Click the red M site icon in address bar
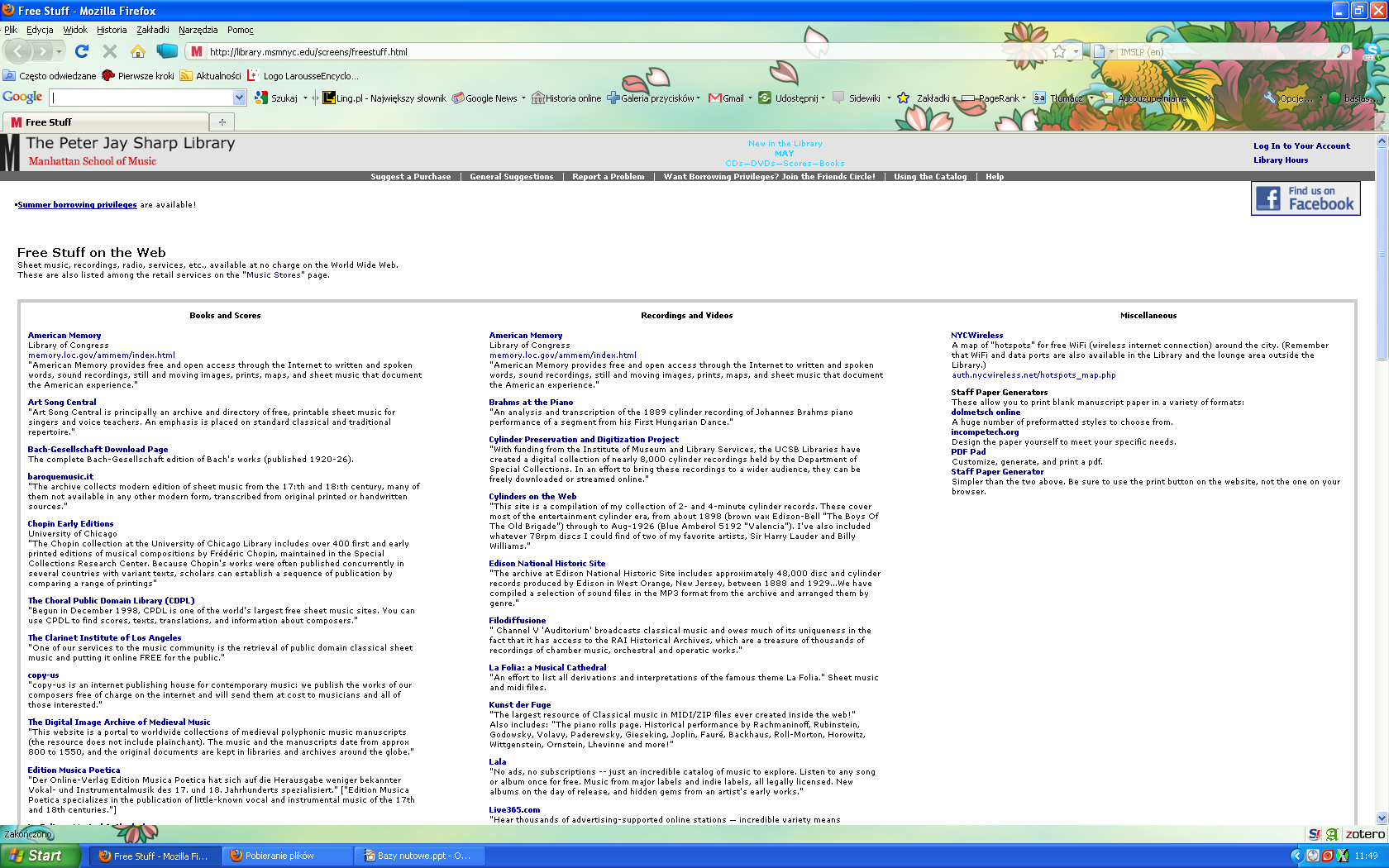 coord(196,51)
